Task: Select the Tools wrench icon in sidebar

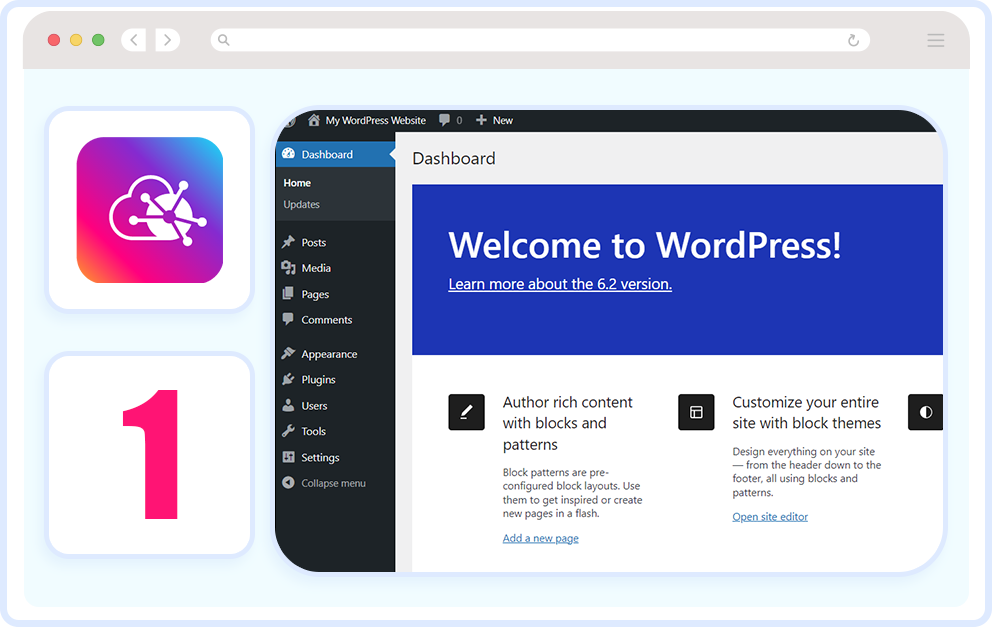Action: [x=288, y=431]
